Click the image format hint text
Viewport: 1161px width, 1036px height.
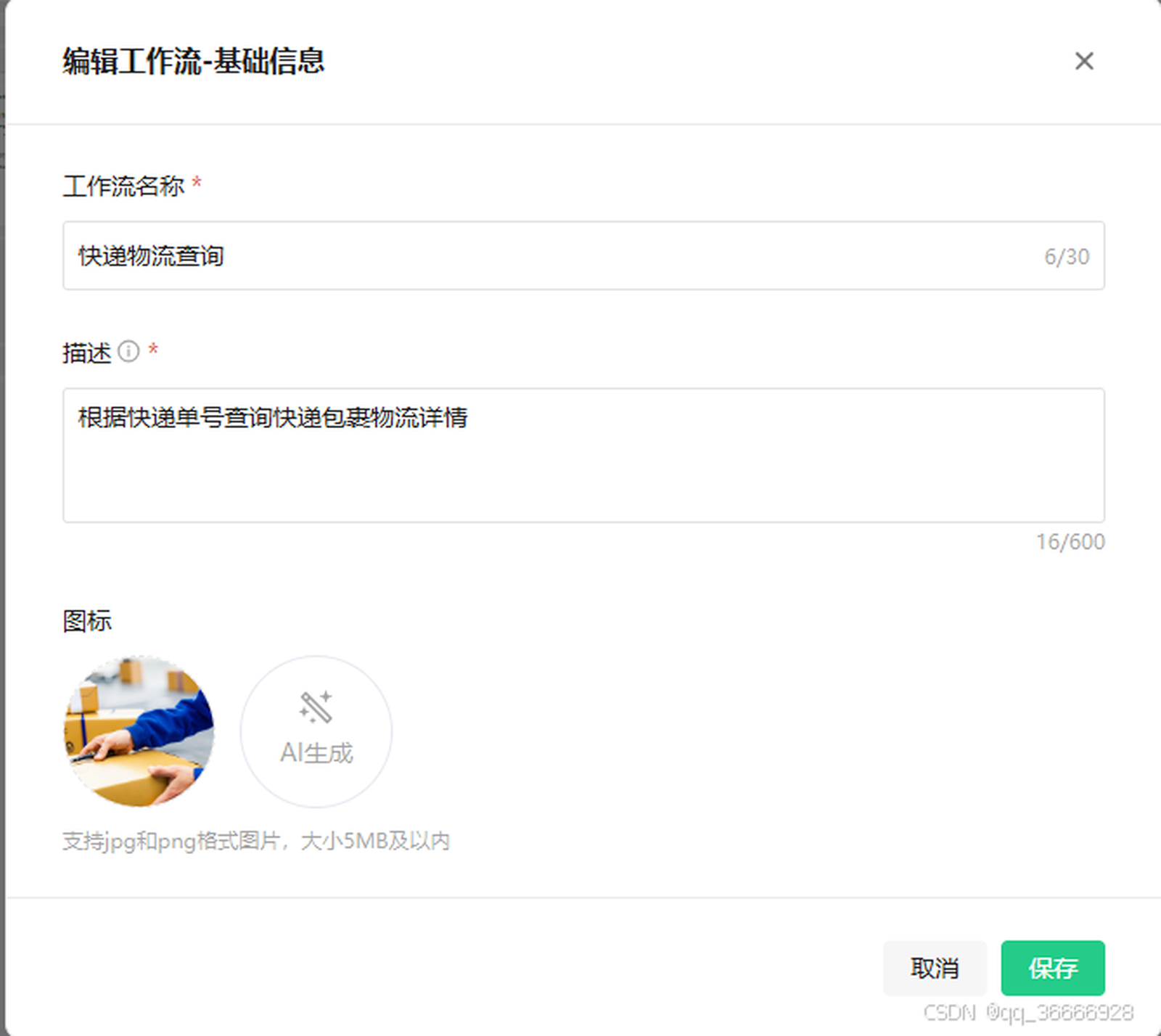pos(256,841)
